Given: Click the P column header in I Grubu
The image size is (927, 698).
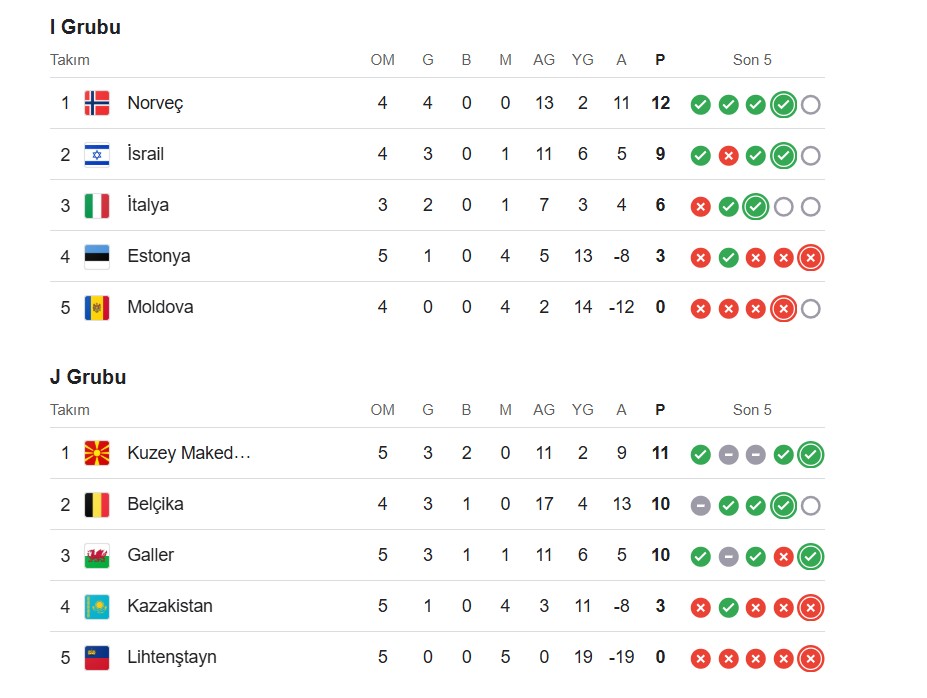Looking at the screenshot, I should [x=660, y=60].
